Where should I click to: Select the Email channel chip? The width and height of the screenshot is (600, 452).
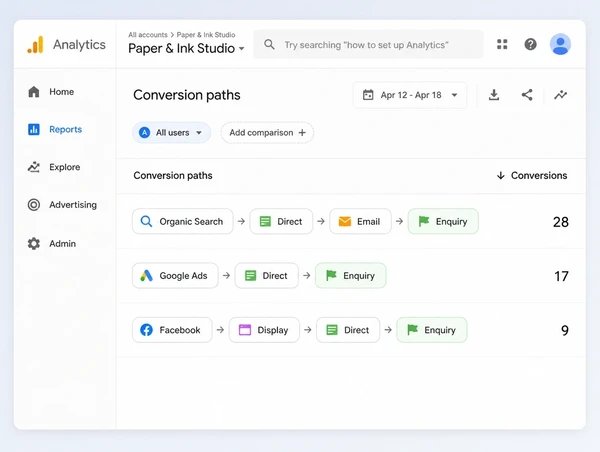360,221
